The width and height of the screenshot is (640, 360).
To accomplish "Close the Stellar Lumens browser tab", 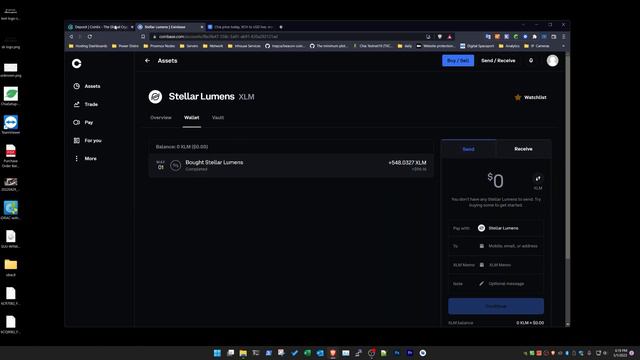I will click(x=202, y=27).
